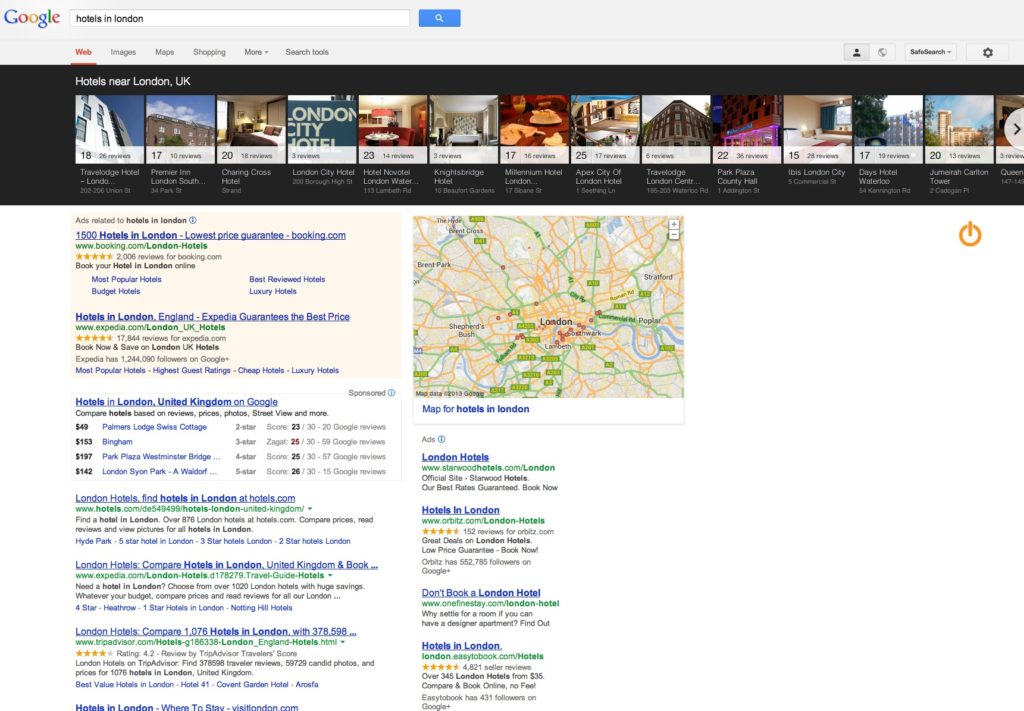This screenshot has height=711, width=1024.
Task: Open the Travelodge Hotel thumbnail
Action: pyautogui.click(x=109, y=129)
